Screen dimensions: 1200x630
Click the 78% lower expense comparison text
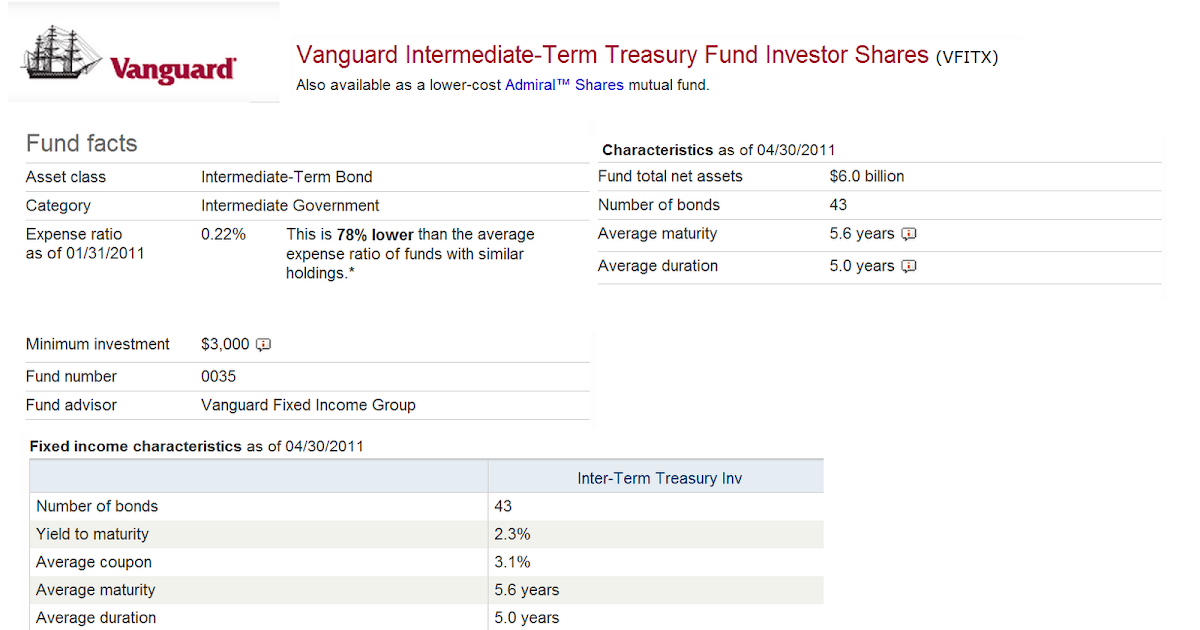click(375, 234)
